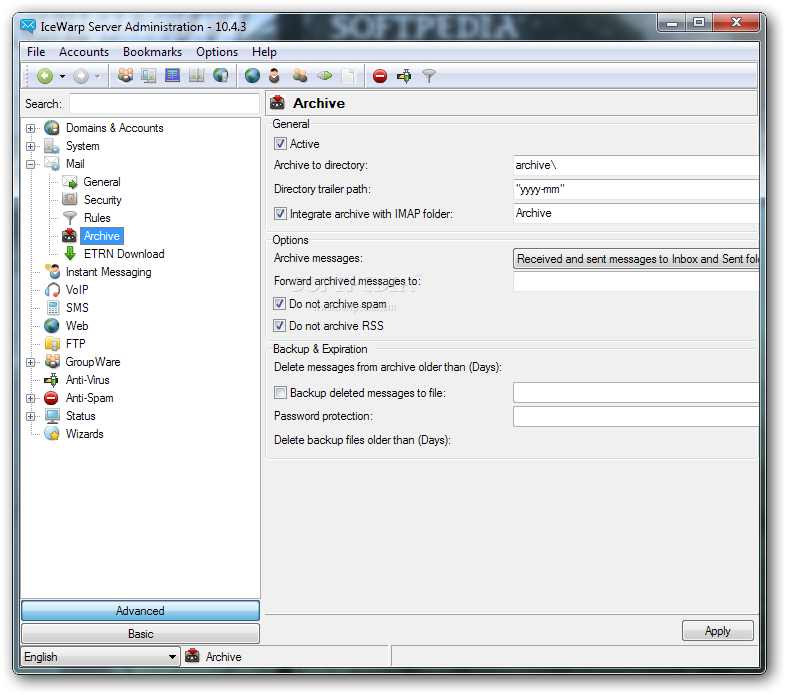Open the Bookmarks menu
Viewport: 787px width, 695px height.
click(x=153, y=52)
